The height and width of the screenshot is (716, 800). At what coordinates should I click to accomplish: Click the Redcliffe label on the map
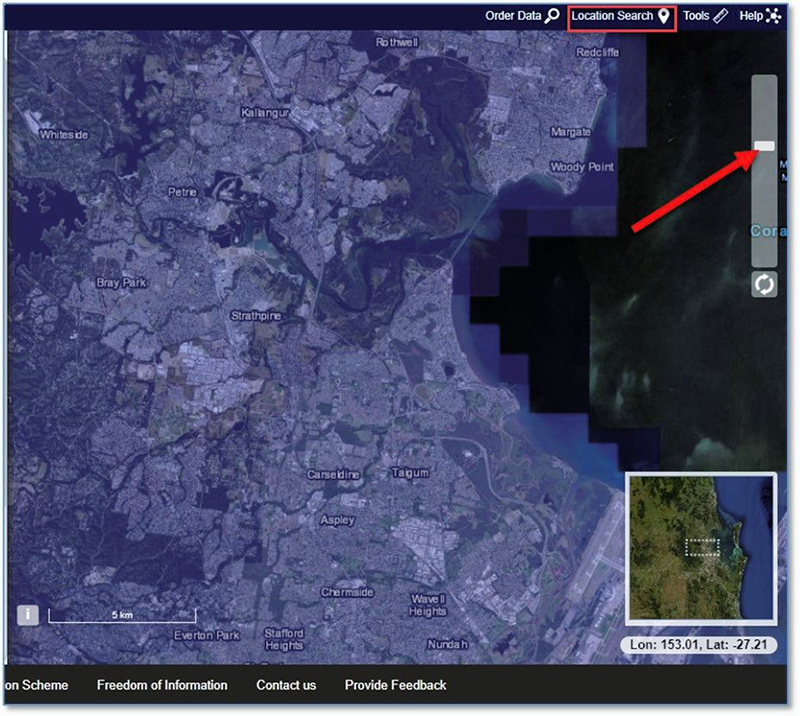598,52
